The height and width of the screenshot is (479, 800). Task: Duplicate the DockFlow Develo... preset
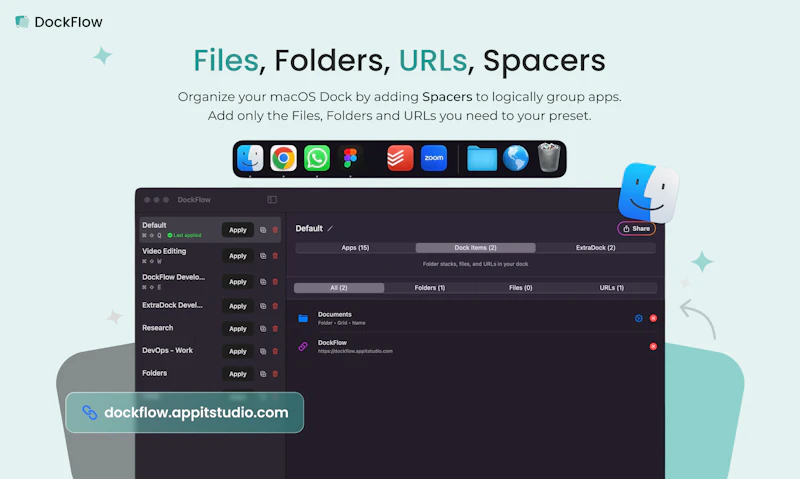tap(263, 282)
